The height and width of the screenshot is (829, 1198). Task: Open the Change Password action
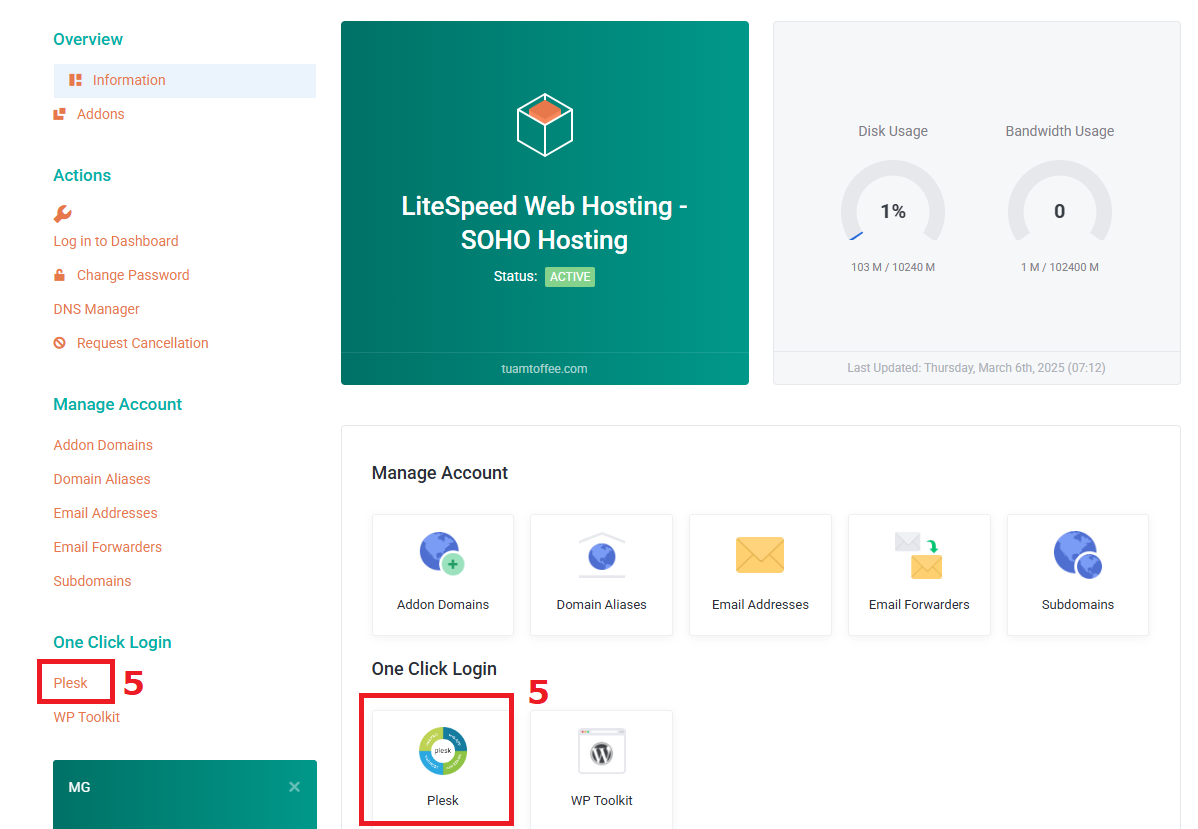pos(133,275)
